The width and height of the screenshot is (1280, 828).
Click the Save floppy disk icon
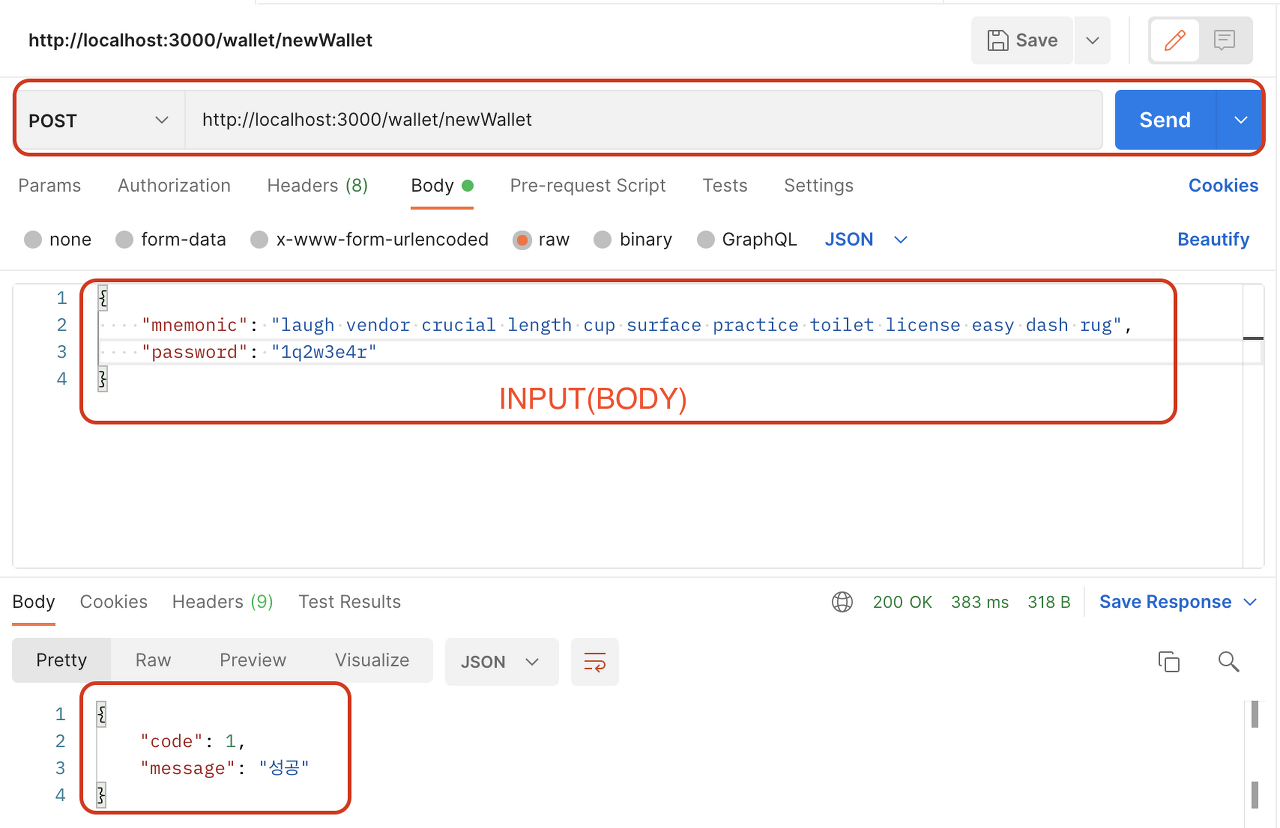point(997,40)
